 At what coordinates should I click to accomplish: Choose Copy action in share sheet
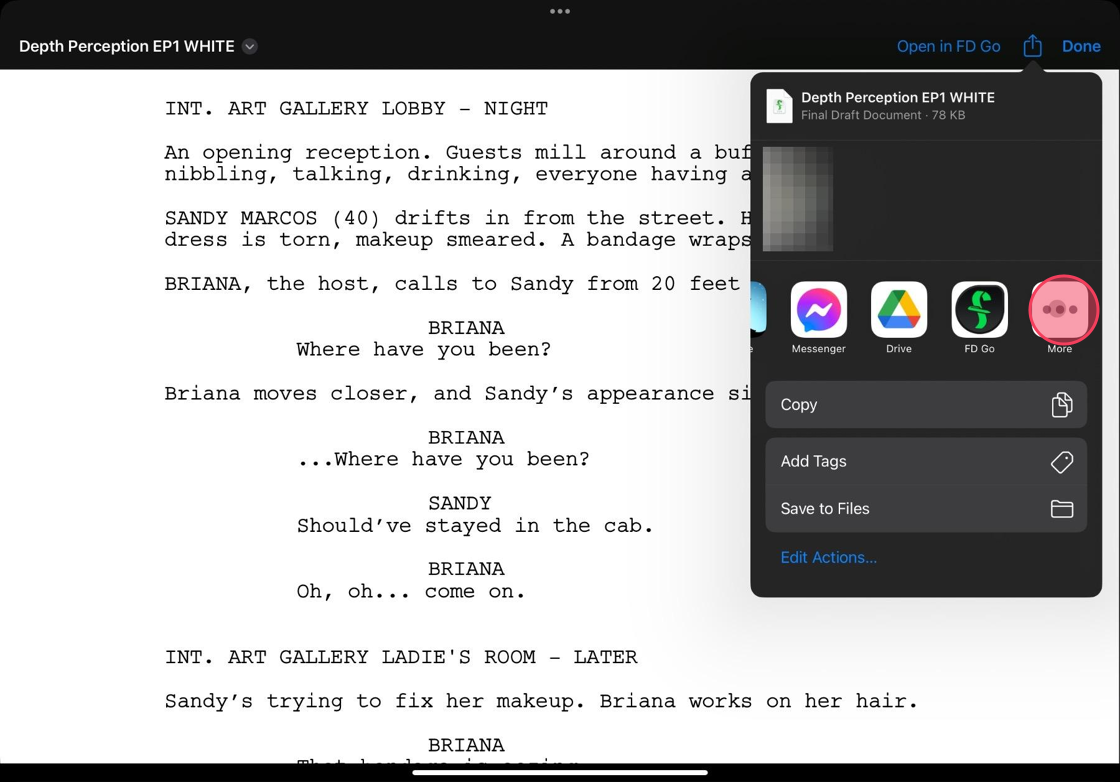(x=926, y=404)
